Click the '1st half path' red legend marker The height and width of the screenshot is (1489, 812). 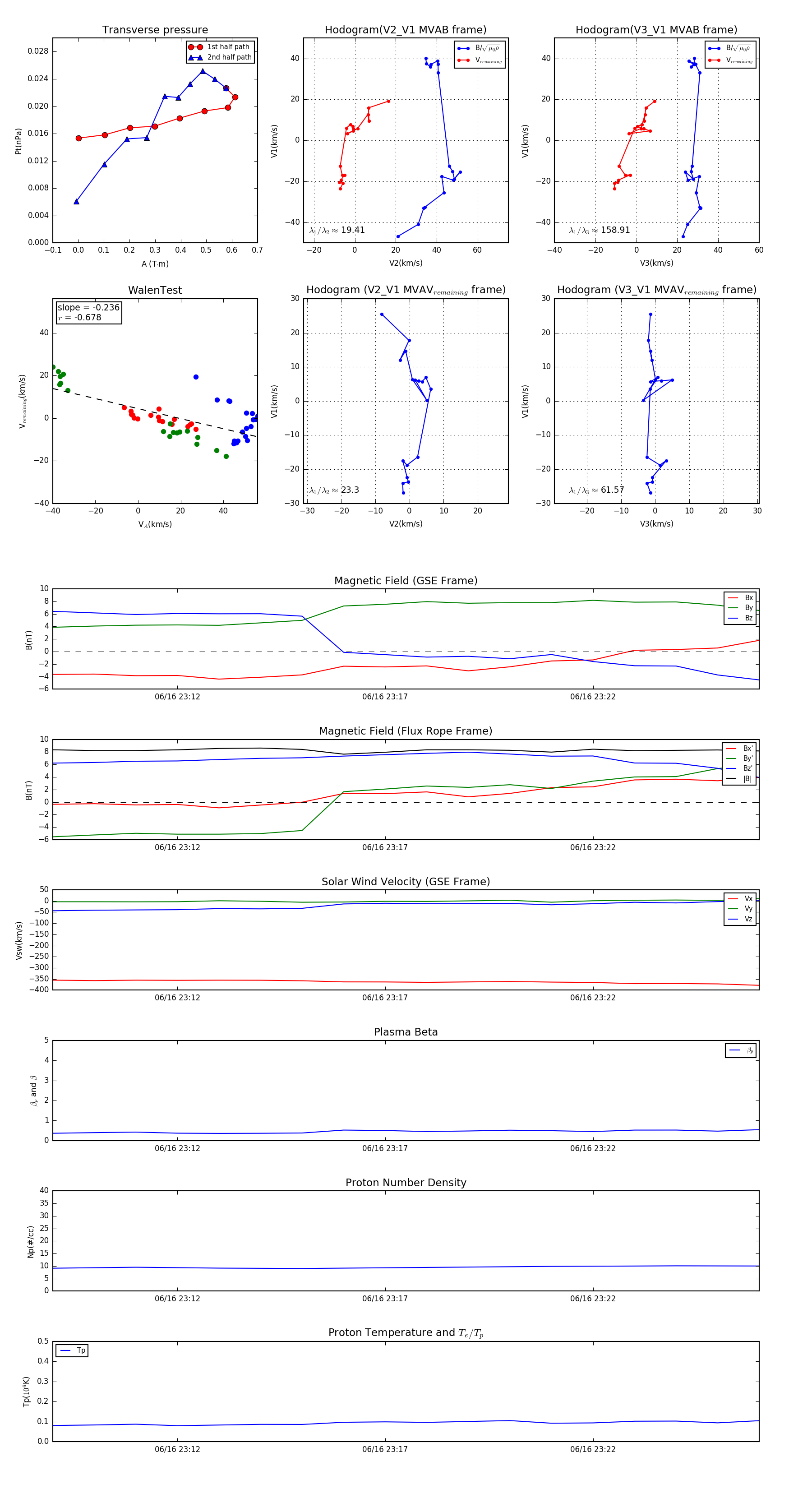195,47
